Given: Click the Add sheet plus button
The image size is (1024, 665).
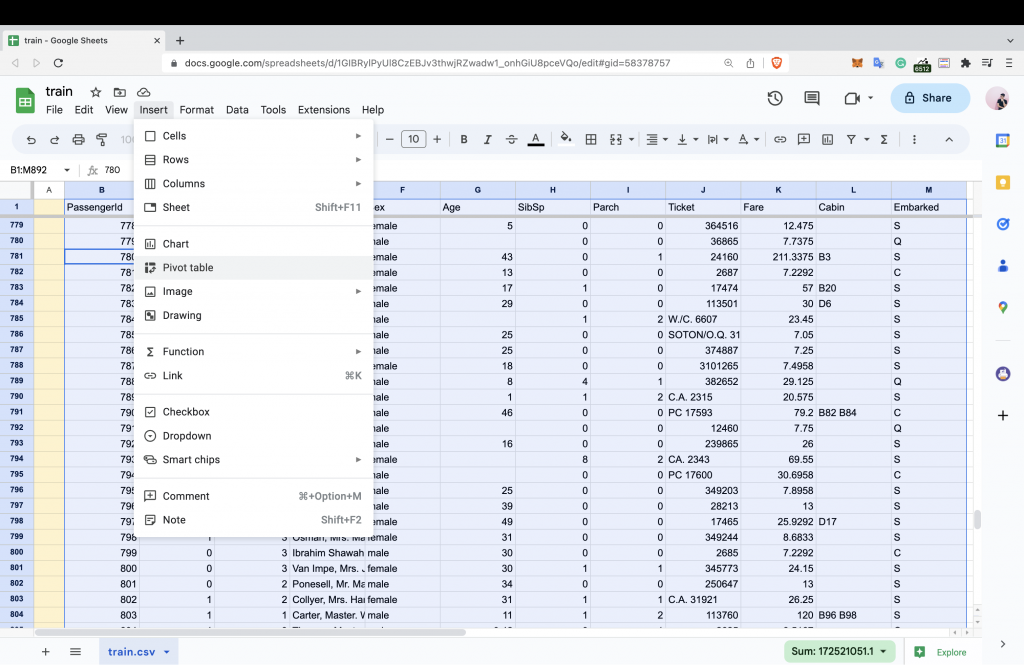Looking at the screenshot, I should coord(46,651).
